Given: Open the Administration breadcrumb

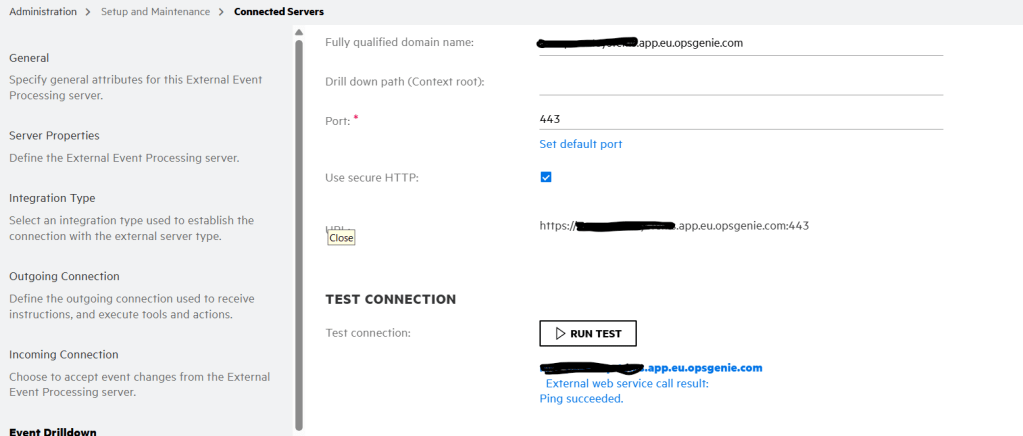Looking at the screenshot, I should click(43, 12).
